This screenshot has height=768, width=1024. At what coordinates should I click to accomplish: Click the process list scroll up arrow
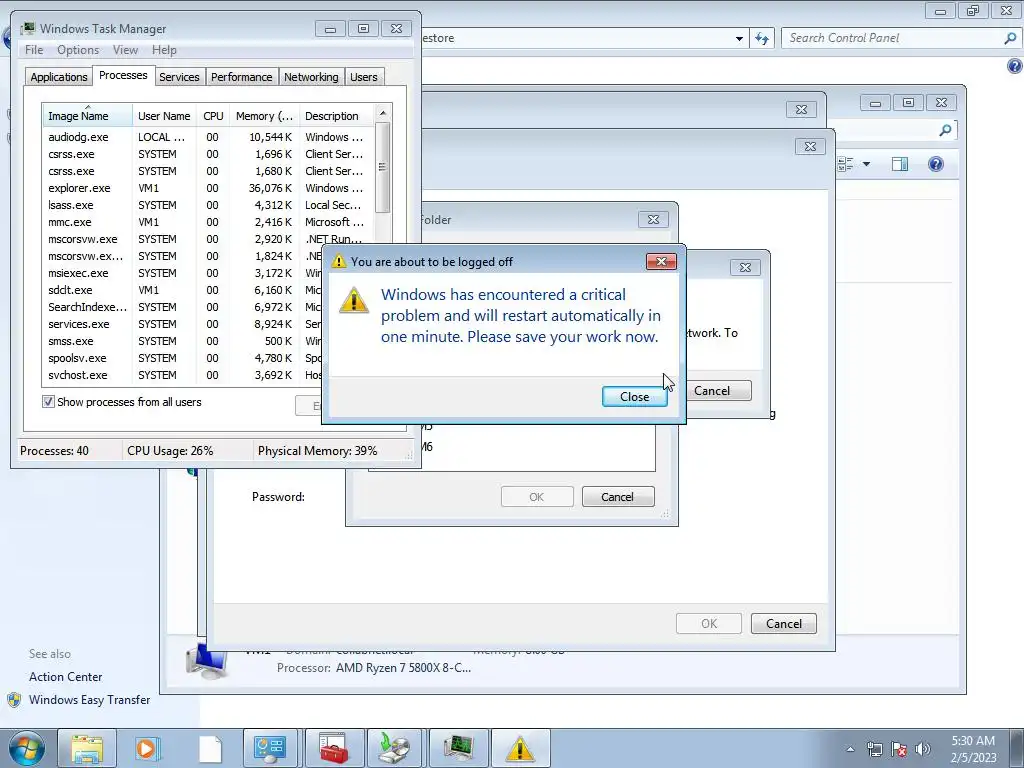click(x=383, y=113)
